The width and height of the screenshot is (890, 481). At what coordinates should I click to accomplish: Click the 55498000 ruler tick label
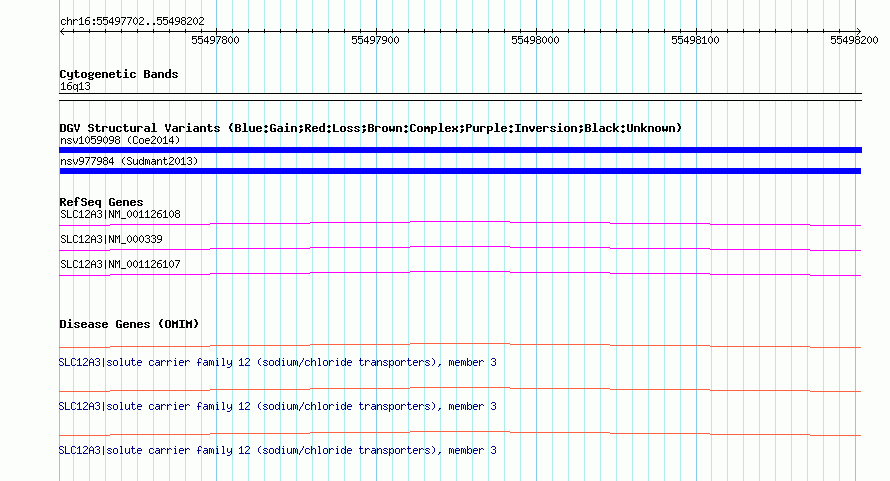pos(535,40)
